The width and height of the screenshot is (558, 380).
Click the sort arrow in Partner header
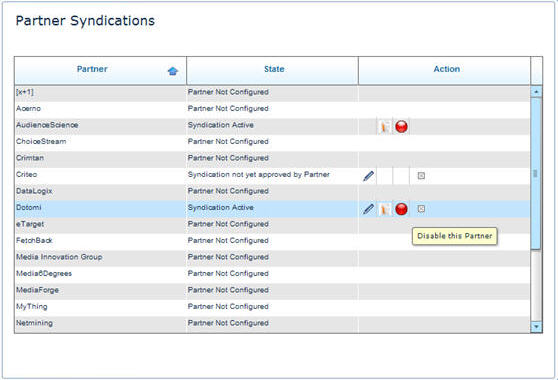(173, 71)
